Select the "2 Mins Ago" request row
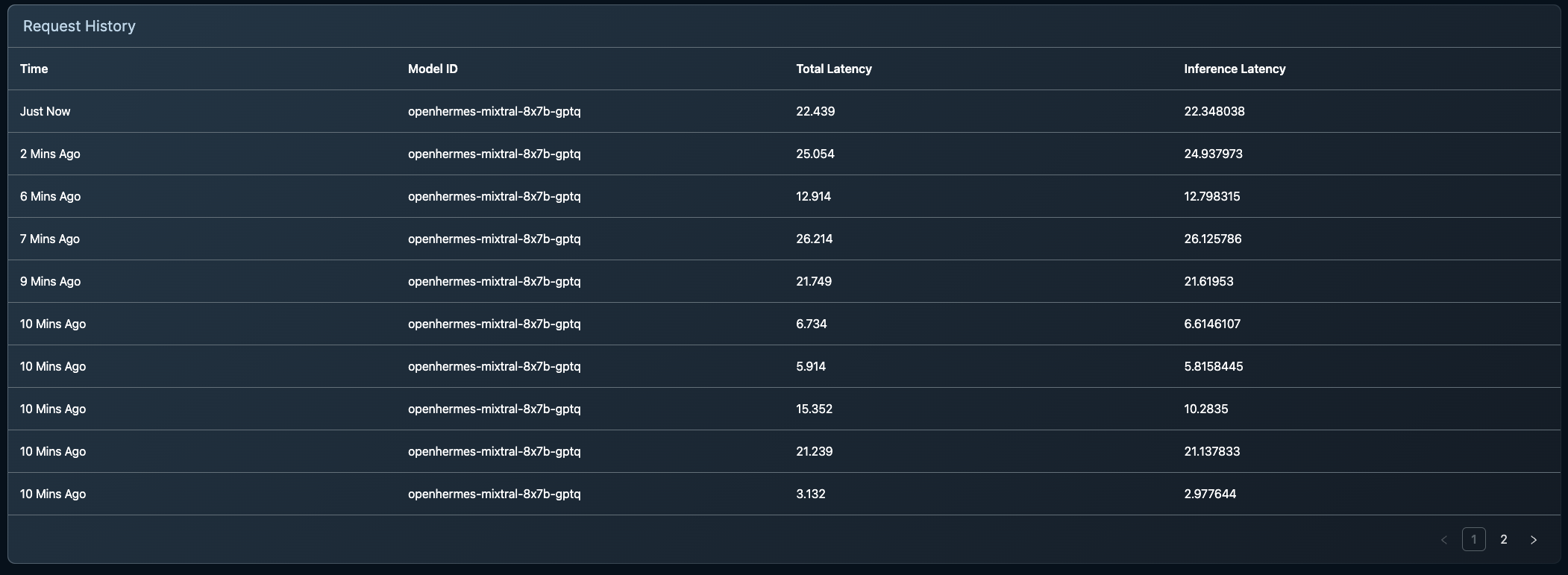This screenshot has height=575, width=1568. tap(50, 154)
